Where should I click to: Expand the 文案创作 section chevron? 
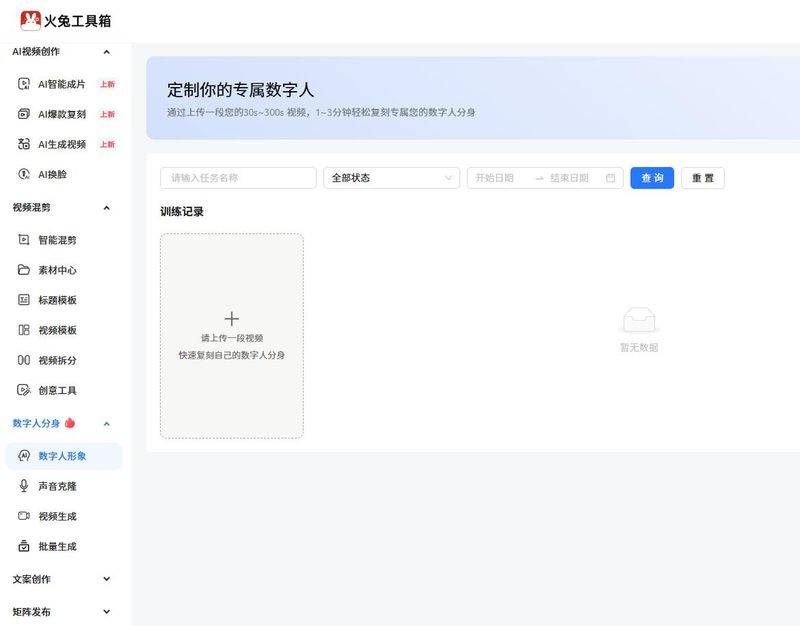(107, 579)
